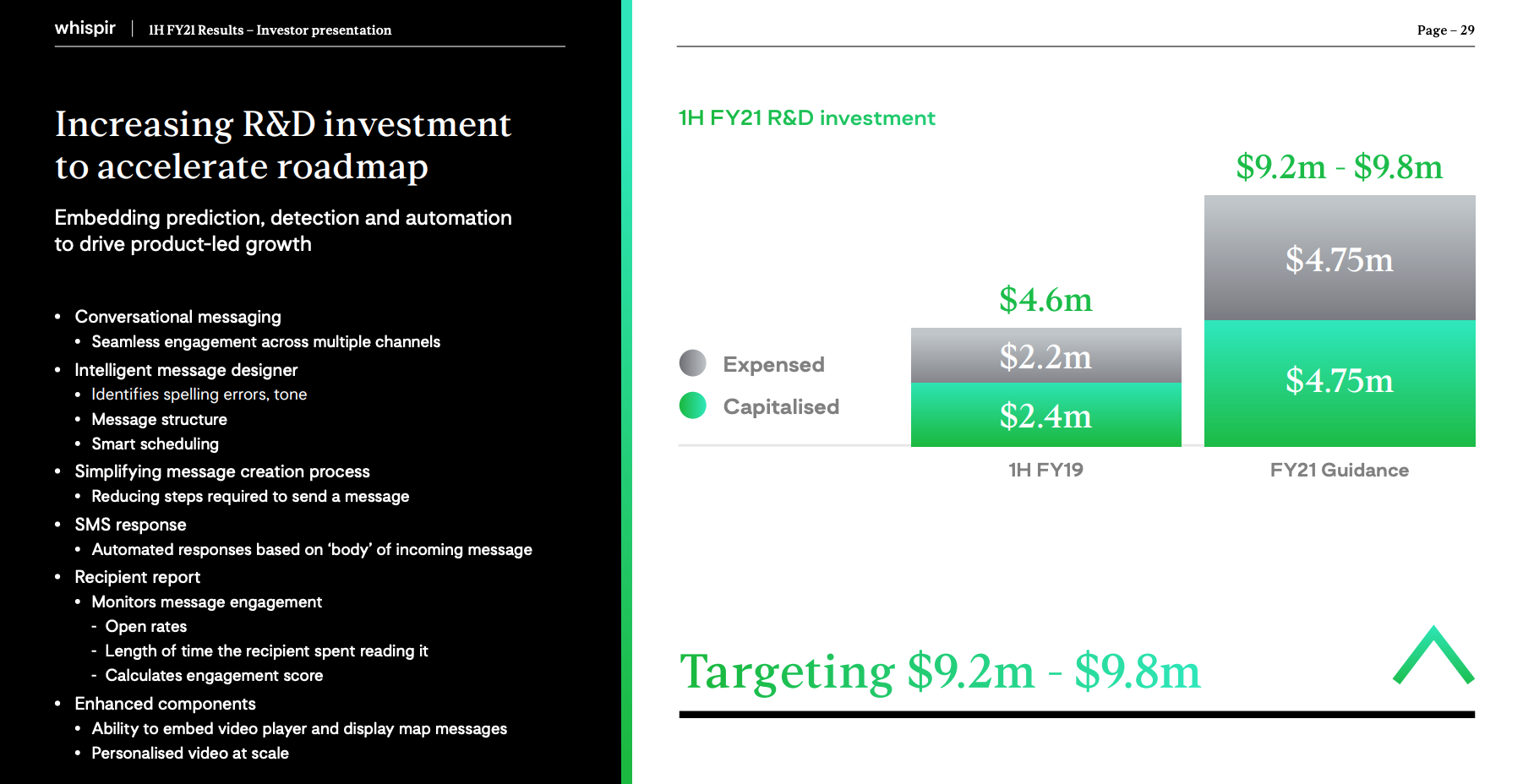
Task: Click the grey Expensed legend circle
Action: point(692,363)
